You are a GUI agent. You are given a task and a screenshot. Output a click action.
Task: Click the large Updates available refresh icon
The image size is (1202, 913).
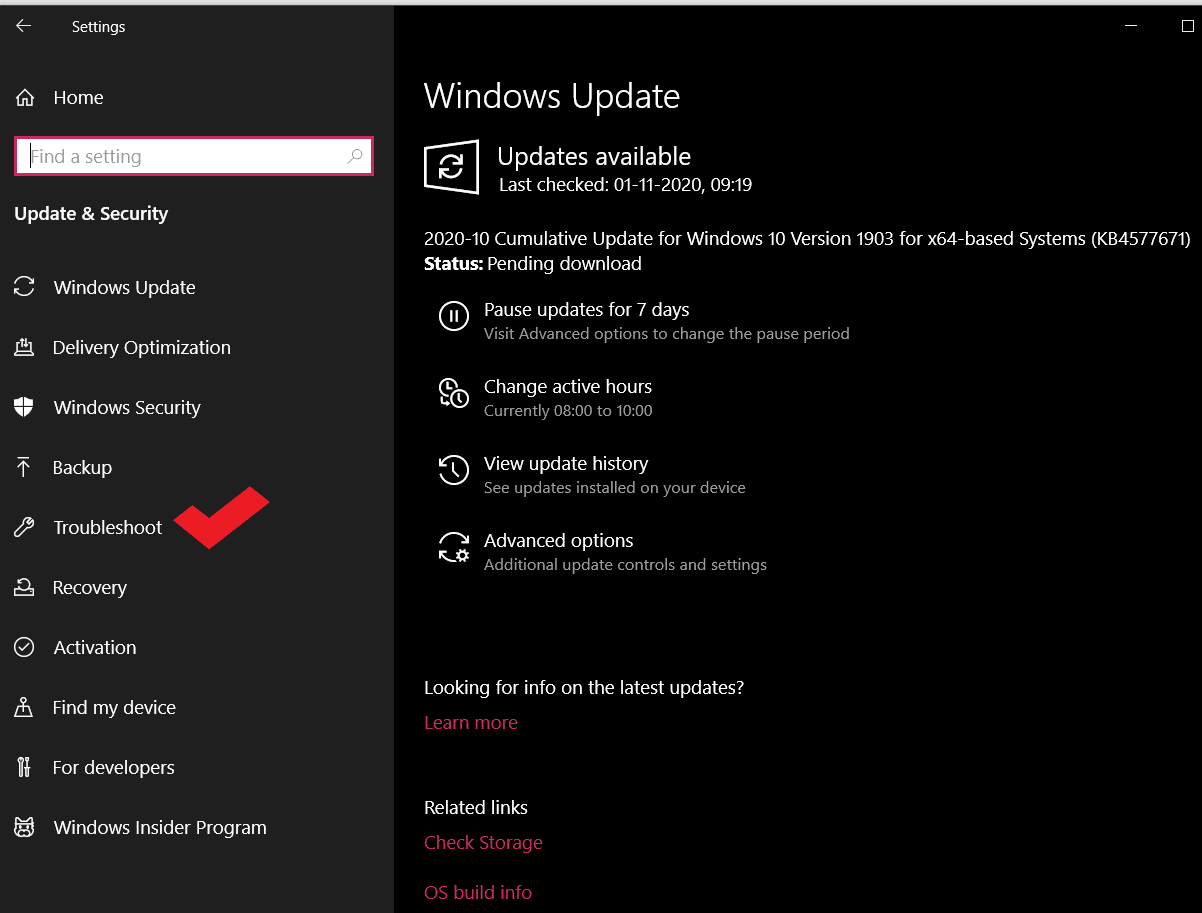click(x=452, y=166)
